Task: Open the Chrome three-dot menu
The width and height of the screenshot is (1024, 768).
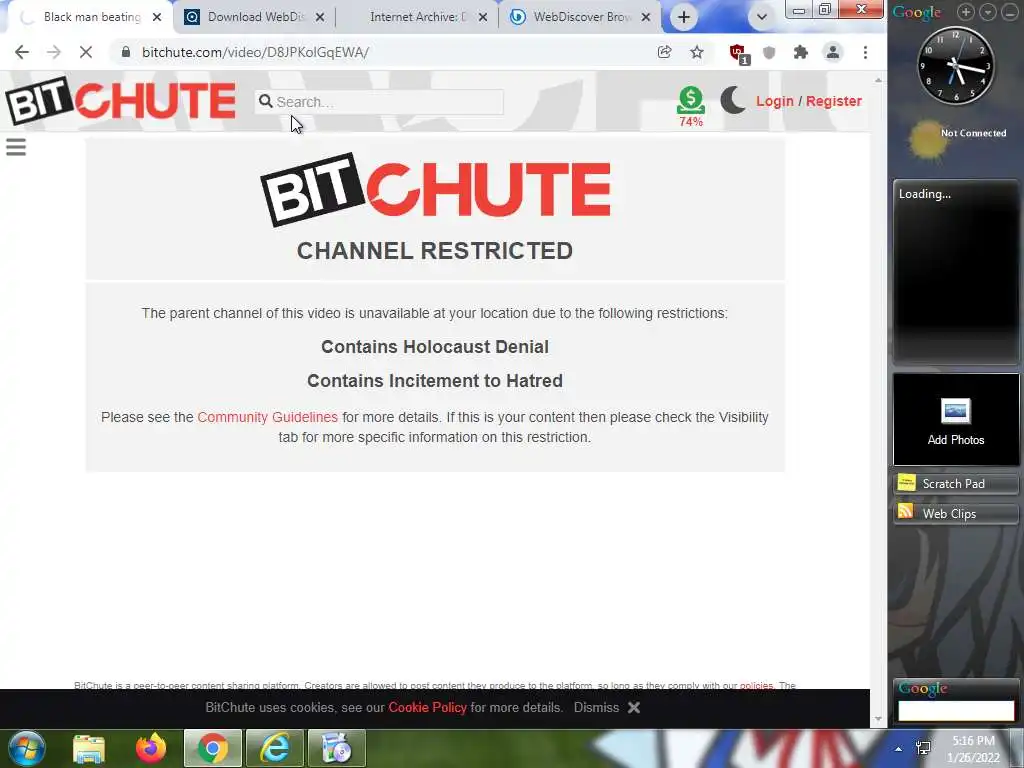Action: click(x=865, y=52)
